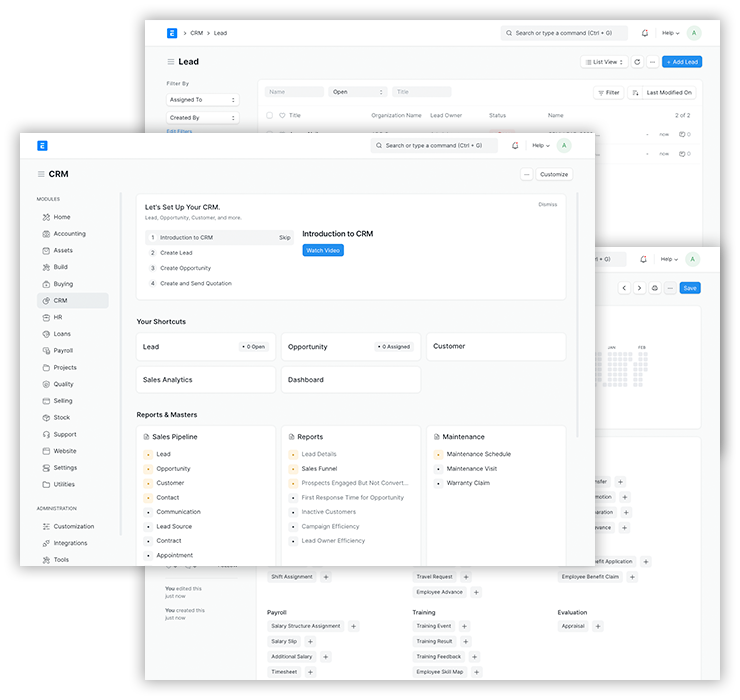The image size is (740, 700).
Task: Click the refresh icon in Lead window
Action: click(637, 62)
